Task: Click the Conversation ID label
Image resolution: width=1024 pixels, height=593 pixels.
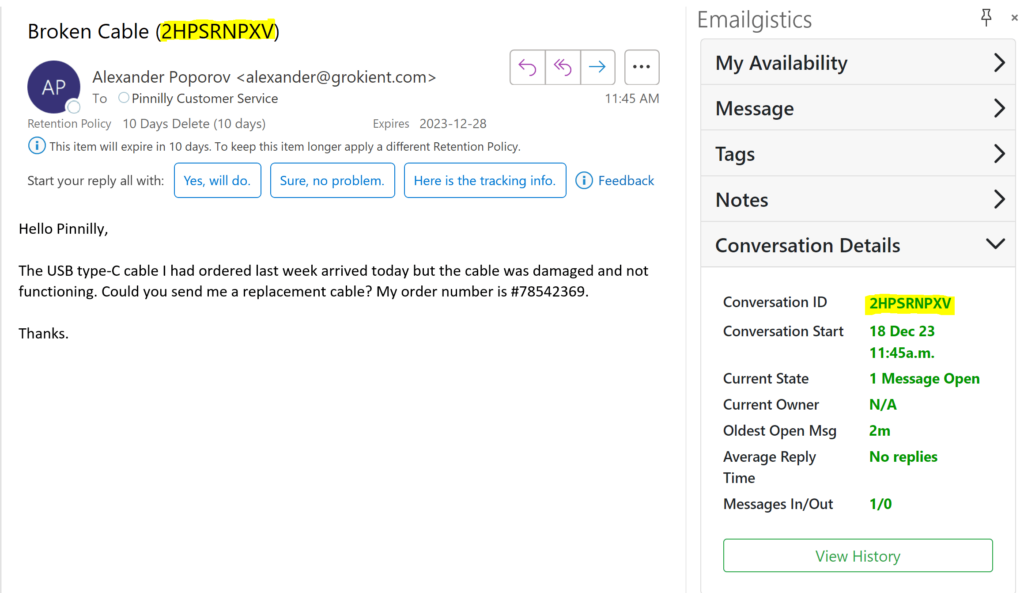Action: (x=775, y=302)
